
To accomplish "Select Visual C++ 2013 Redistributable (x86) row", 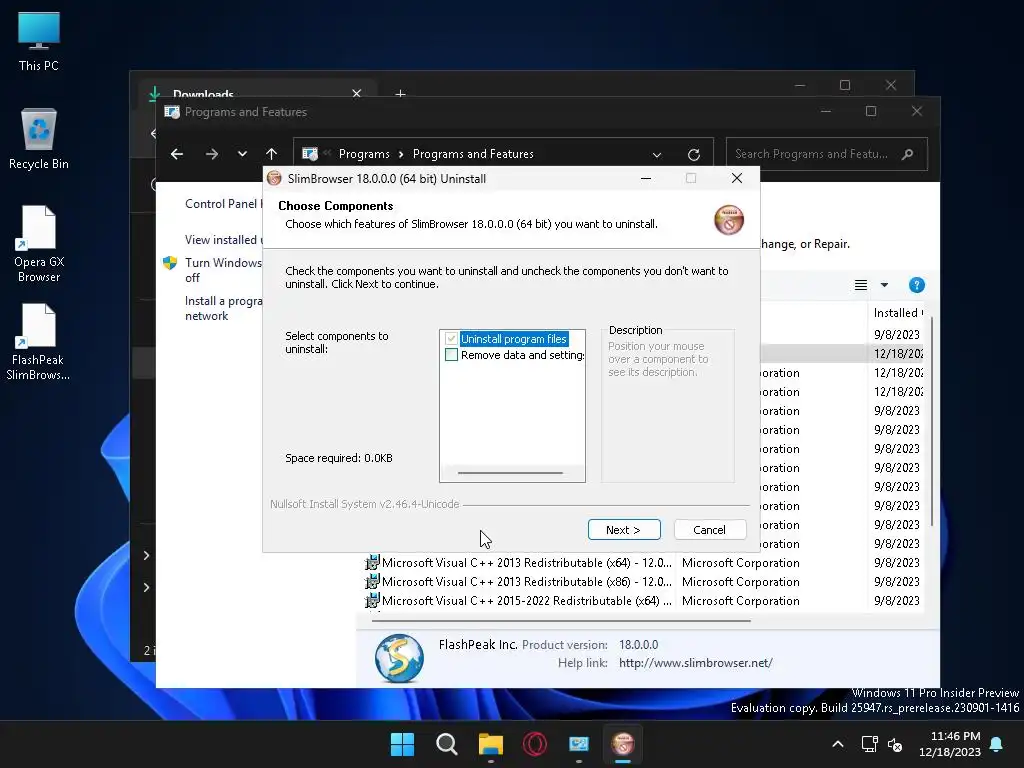I will click(643, 582).
